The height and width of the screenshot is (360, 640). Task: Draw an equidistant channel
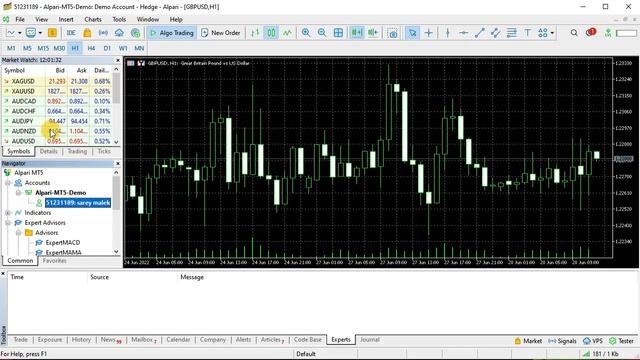pyautogui.click(x=496, y=33)
